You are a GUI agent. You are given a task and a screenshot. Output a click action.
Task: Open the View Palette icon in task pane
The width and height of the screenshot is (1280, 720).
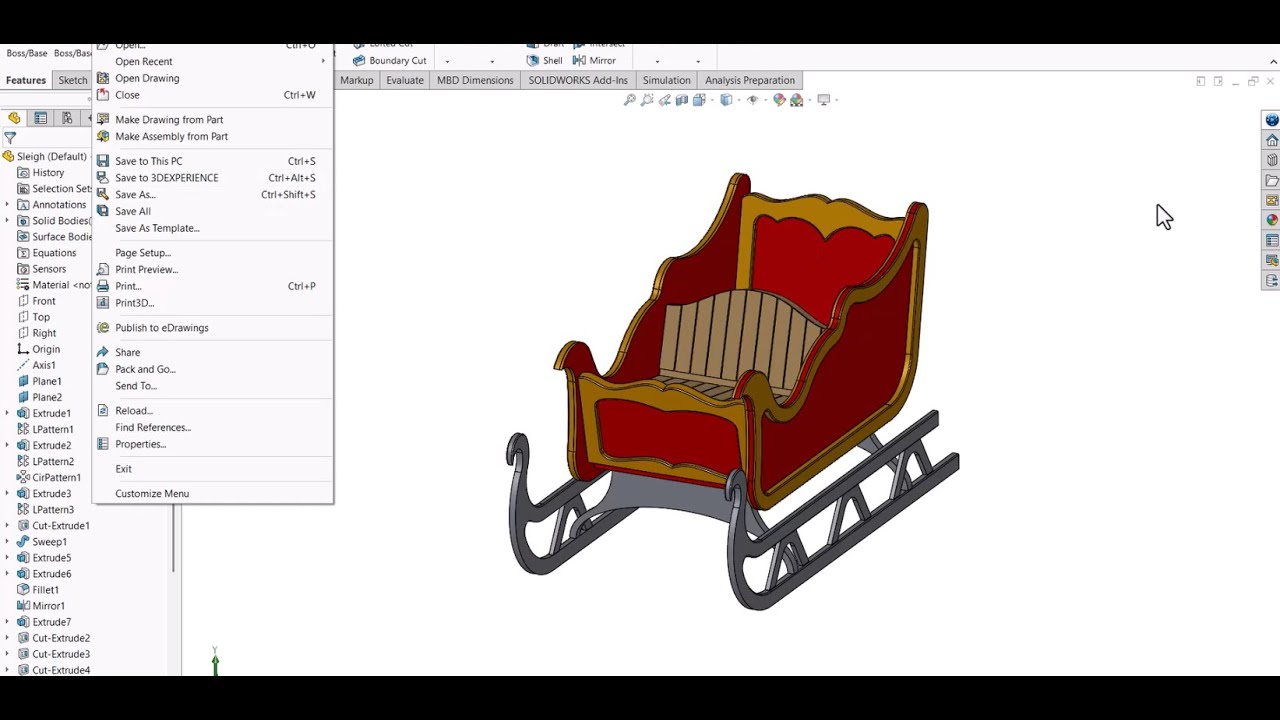(1272, 200)
